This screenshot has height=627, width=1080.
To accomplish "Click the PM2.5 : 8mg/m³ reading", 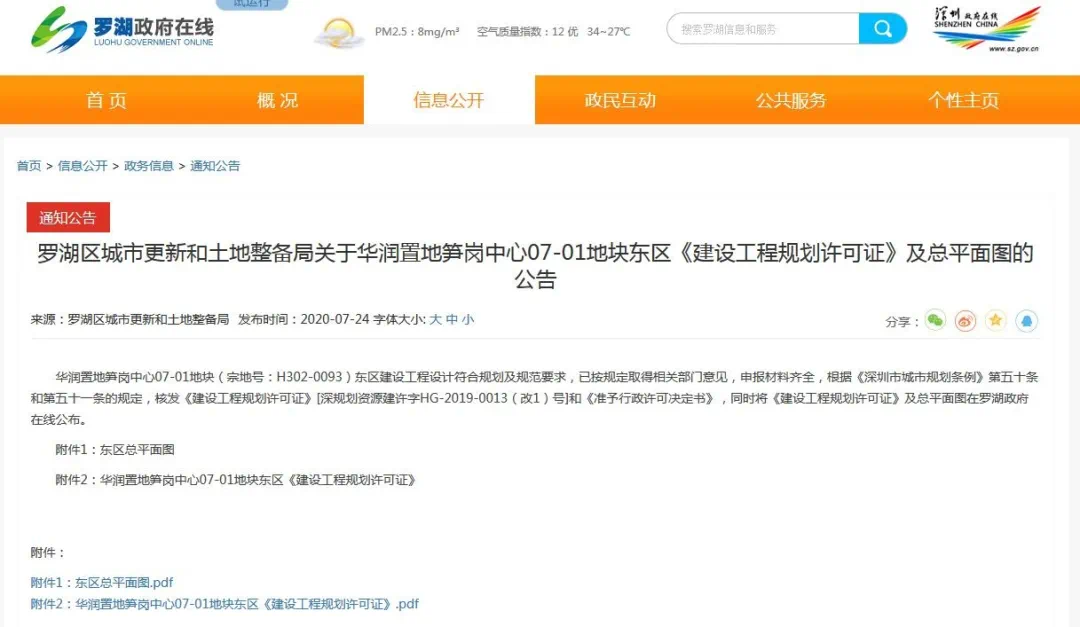I will click(x=417, y=32).
